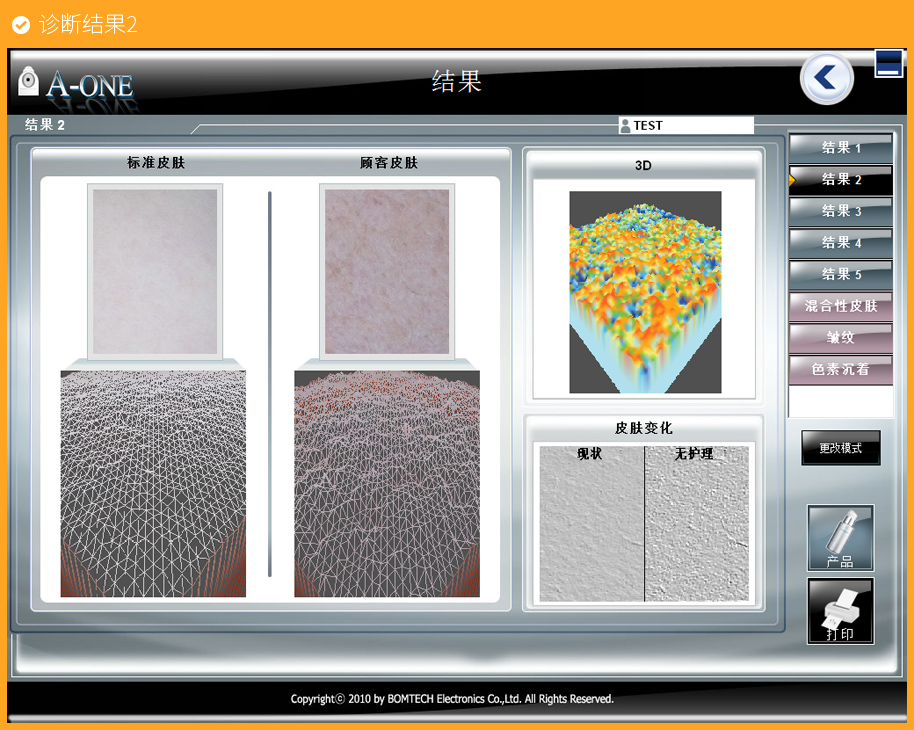Click the 顾客皮肤 skin photo
914x730 pixels.
(x=387, y=271)
